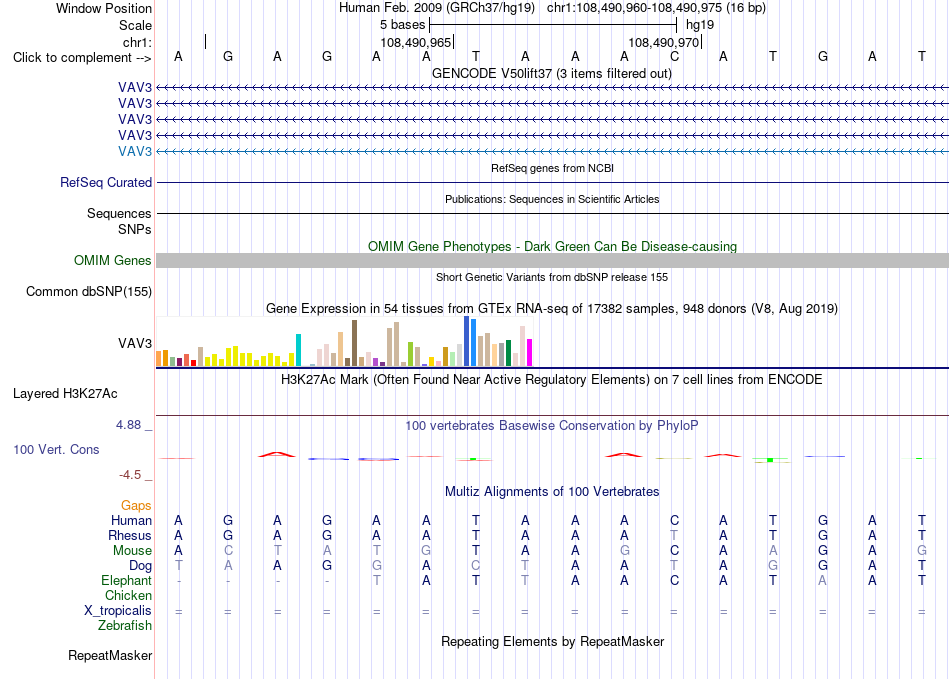Click the 'chr1:' ruler label
Screen dimensions: 950x679
pyautogui.click(x=137, y=42)
